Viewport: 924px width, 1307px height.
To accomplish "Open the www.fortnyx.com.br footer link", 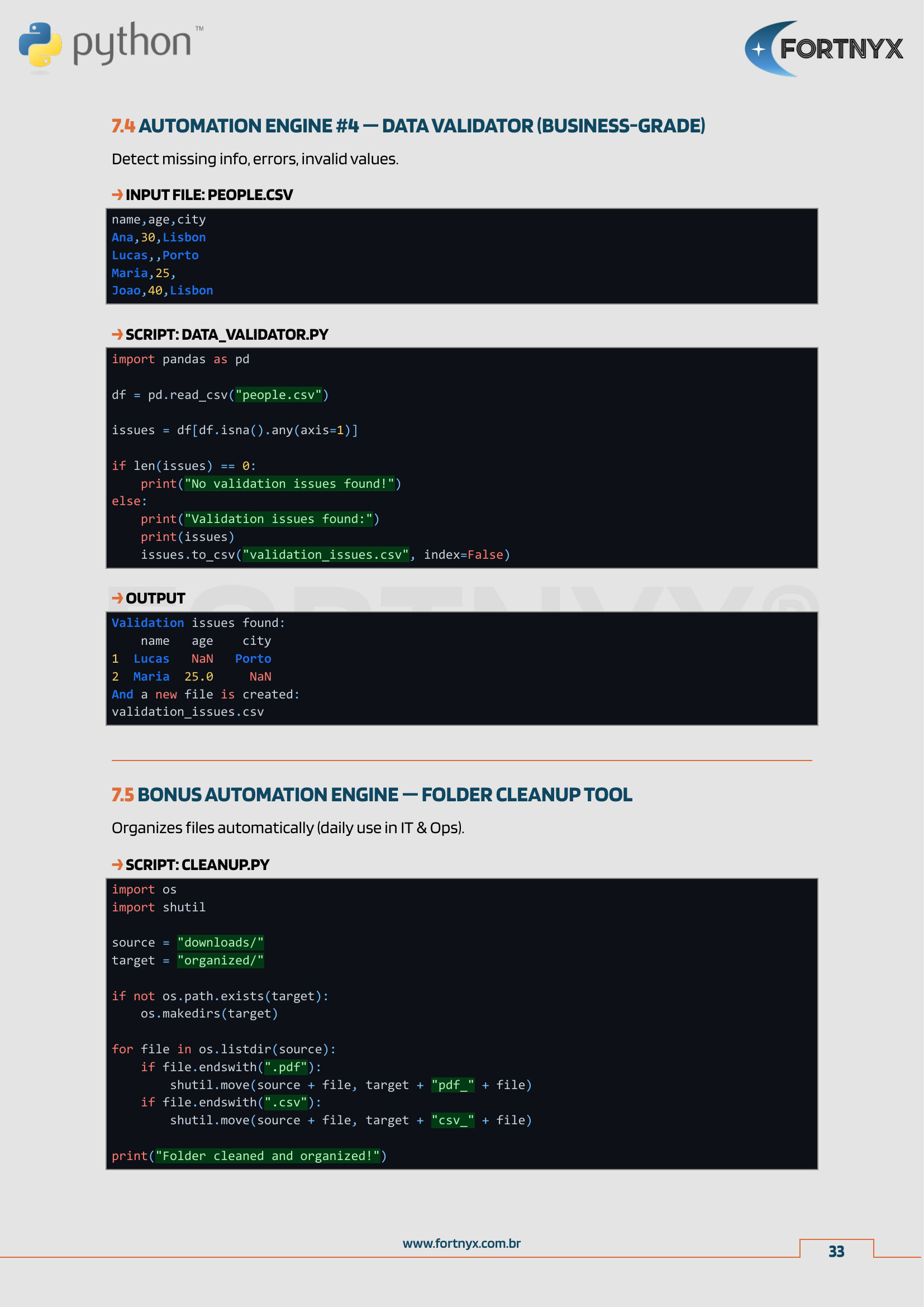I will click(461, 1243).
